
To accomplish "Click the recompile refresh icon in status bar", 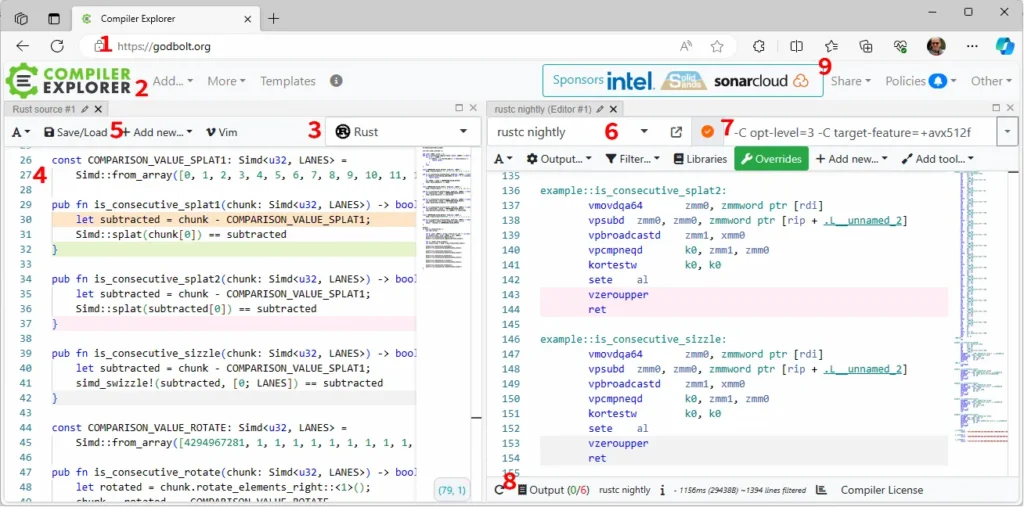I will coord(499,490).
